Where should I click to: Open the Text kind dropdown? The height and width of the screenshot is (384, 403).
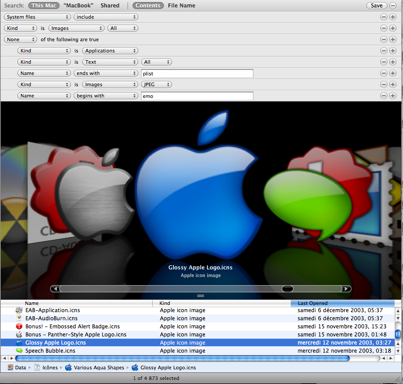(110, 62)
